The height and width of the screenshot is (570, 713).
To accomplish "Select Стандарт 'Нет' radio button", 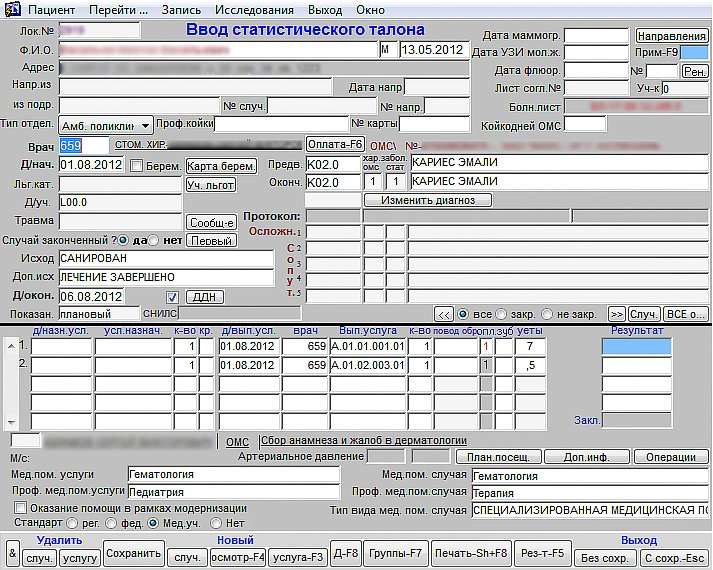I will point(216,524).
